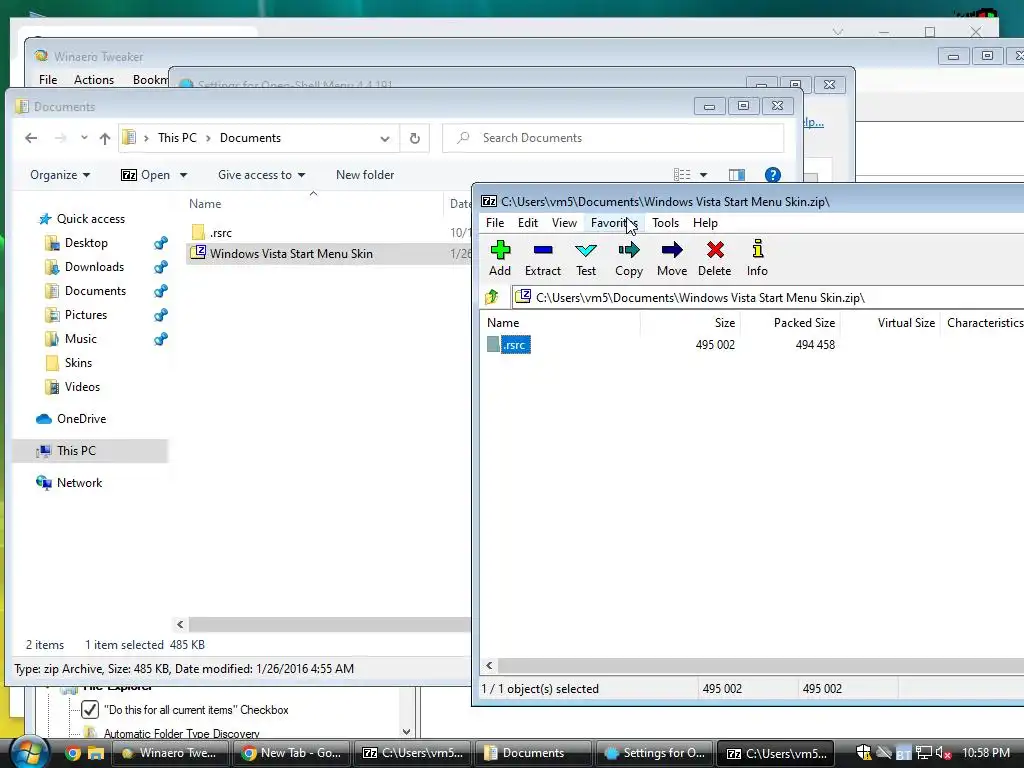Image resolution: width=1024 pixels, height=768 pixels.
Task: Click This PC in the breadcrumb path
Action: coord(177,138)
